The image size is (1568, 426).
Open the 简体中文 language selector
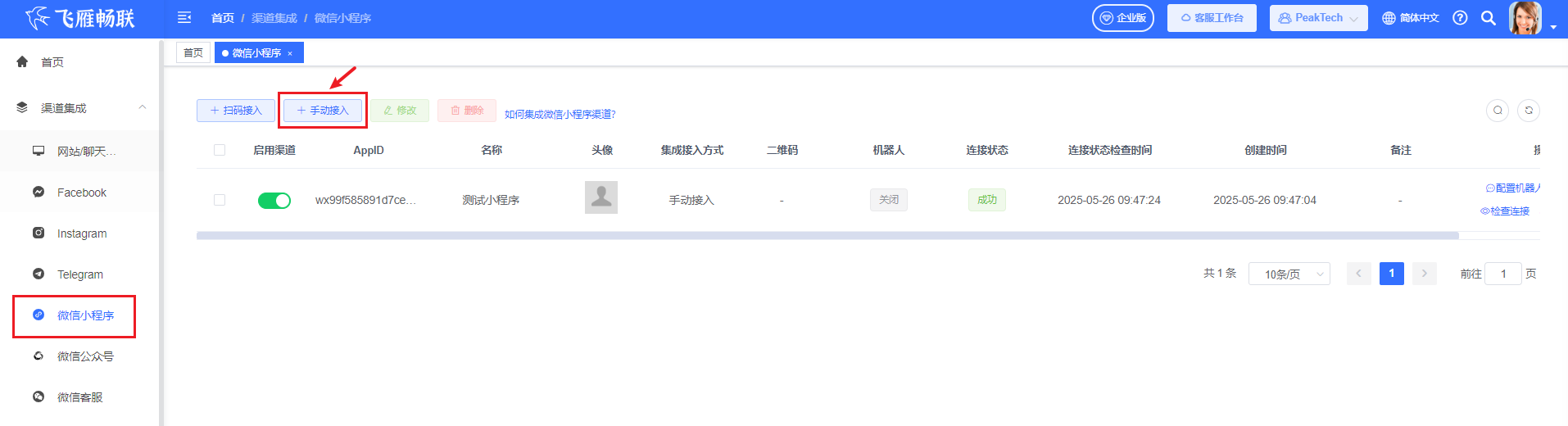pyautogui.click(x=1411, y=18)
